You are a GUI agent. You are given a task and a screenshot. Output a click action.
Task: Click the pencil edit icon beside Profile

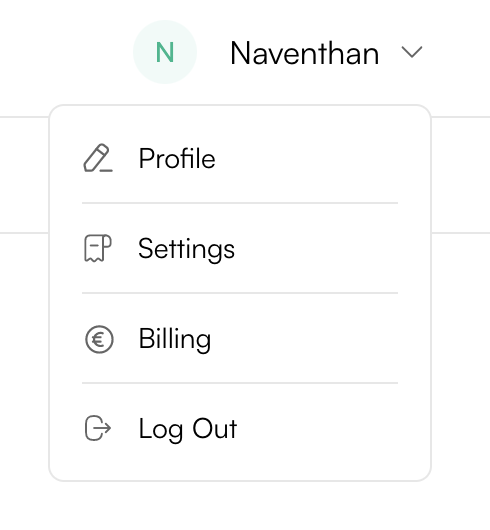pos(98,158)
